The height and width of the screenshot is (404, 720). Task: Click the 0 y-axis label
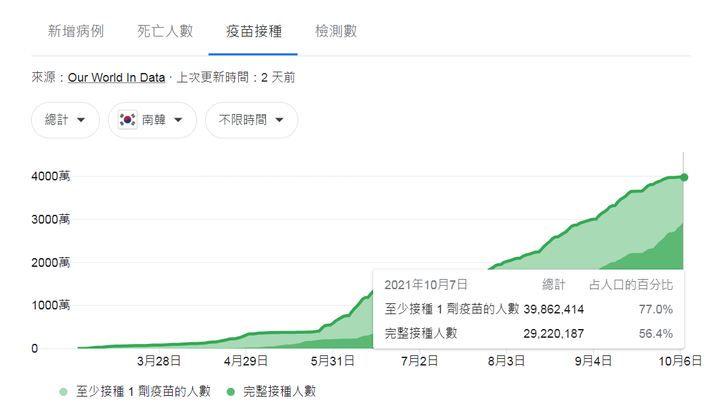coord(34,349)
